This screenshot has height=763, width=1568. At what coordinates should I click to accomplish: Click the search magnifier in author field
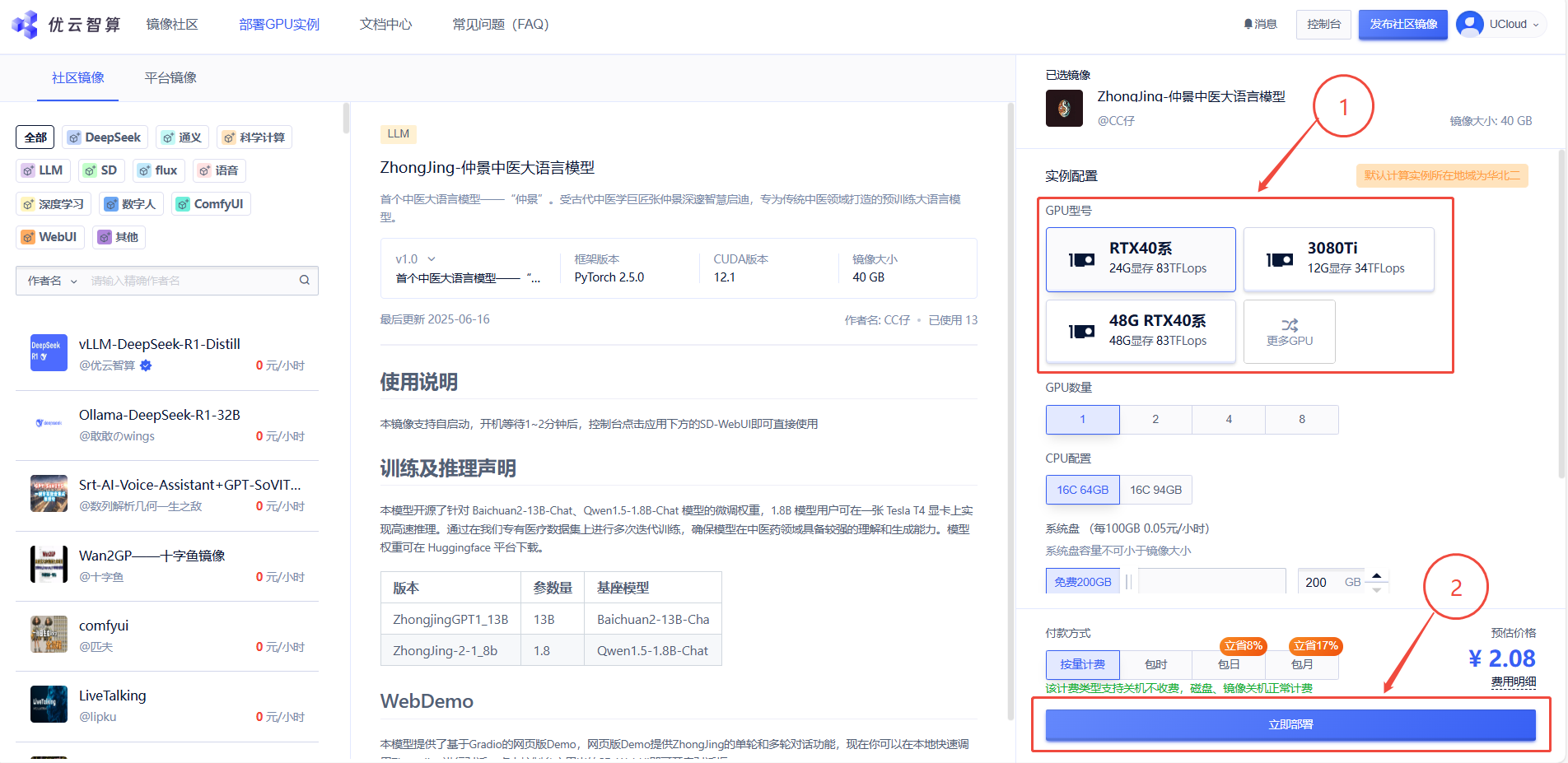[305, 281]
